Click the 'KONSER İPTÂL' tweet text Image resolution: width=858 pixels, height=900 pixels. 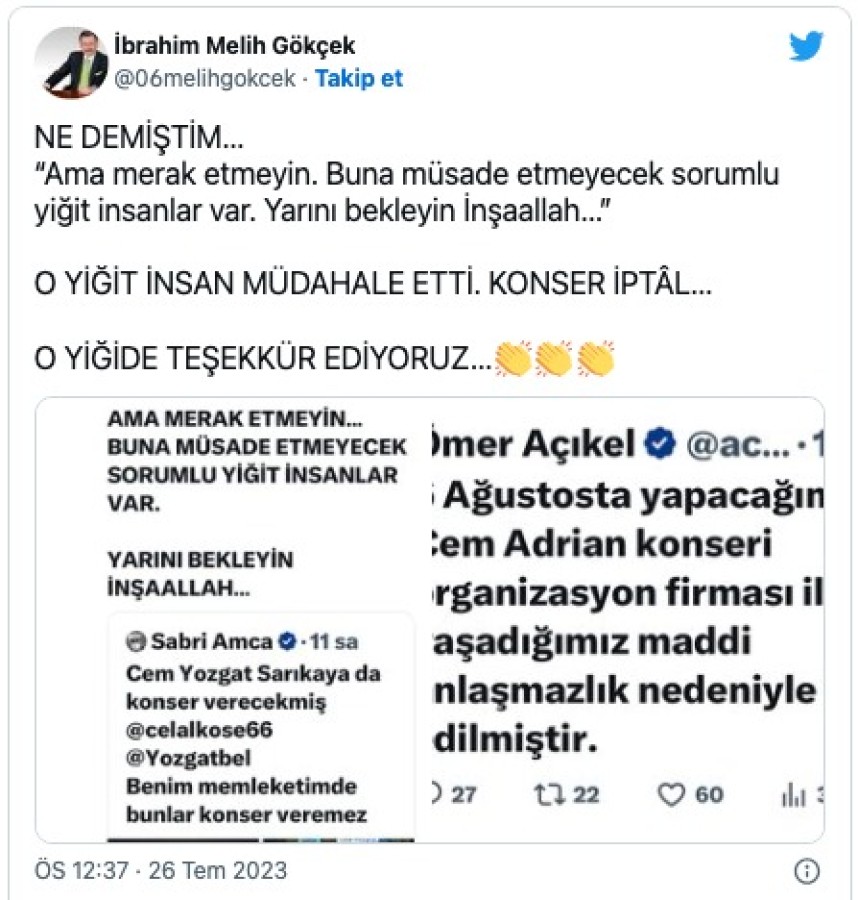point(600,284)
